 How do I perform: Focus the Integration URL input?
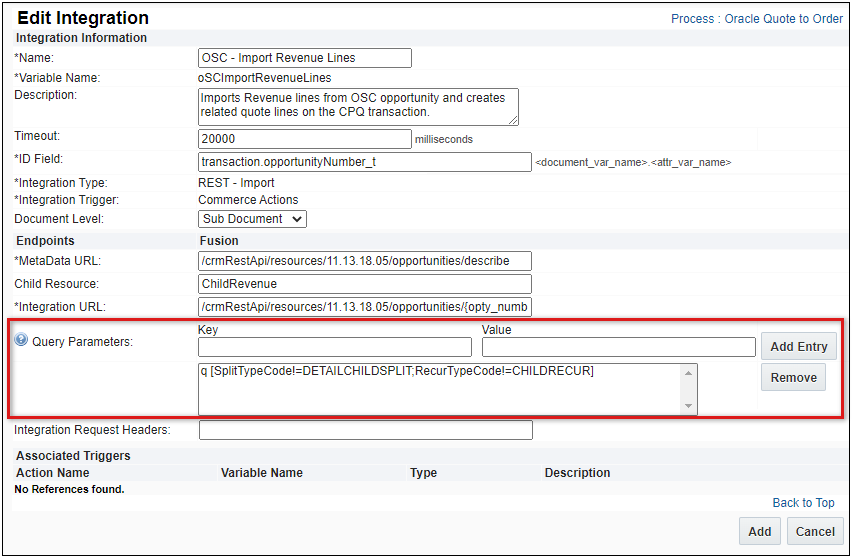[x=365, y=307]
